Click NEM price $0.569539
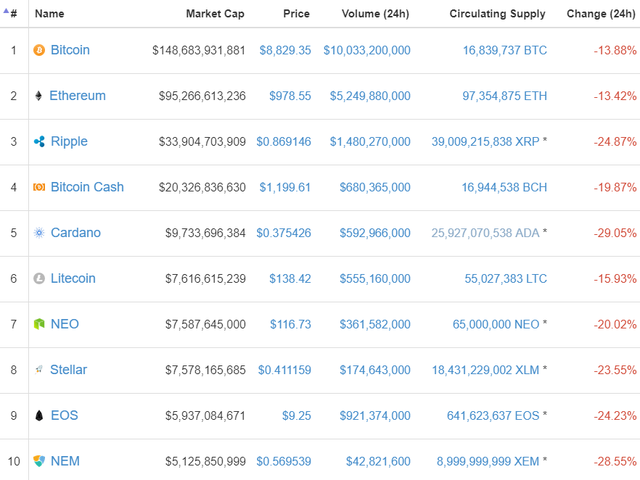 [284, 462]
